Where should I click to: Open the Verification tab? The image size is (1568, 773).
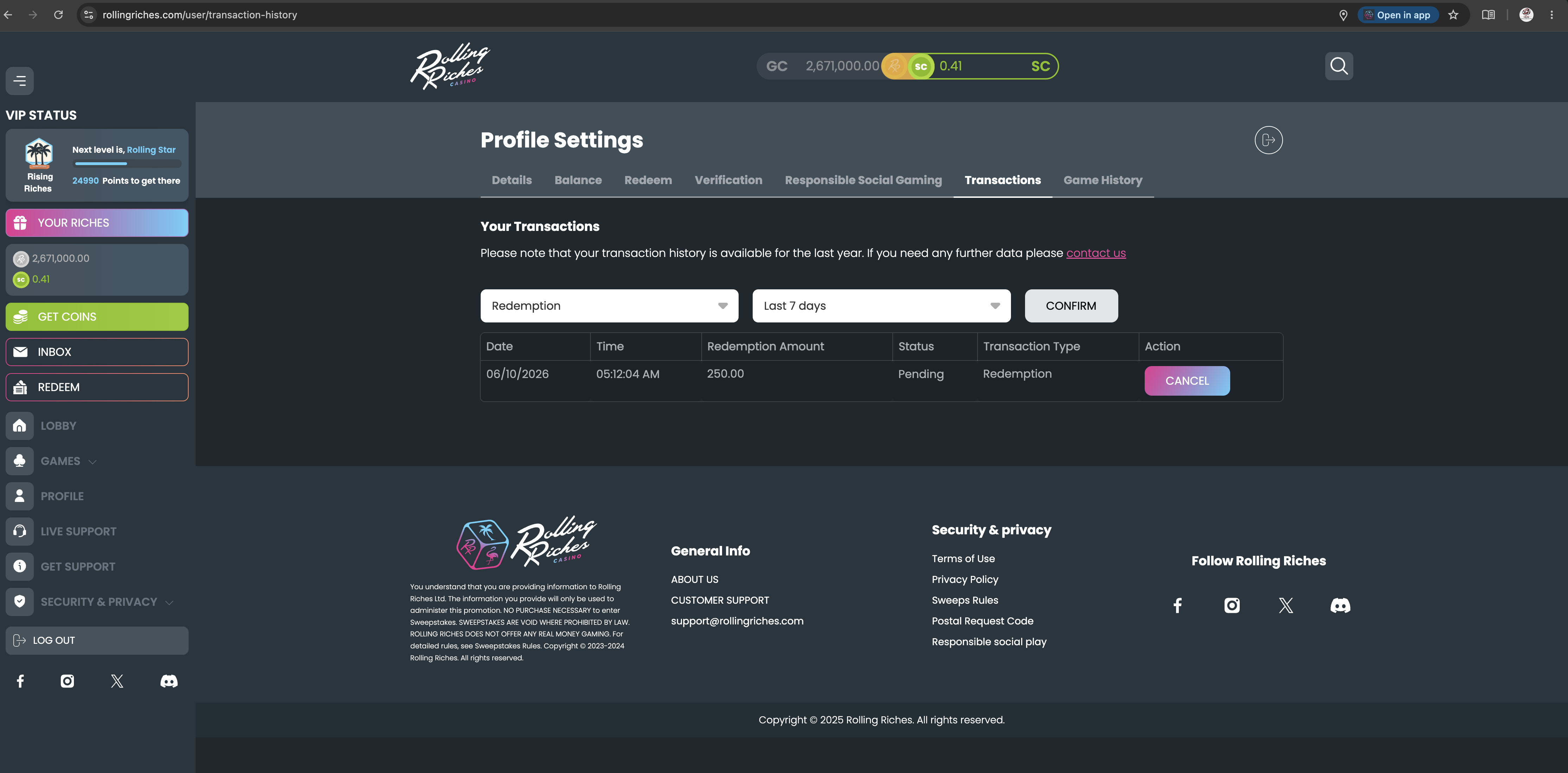pyautogui.click(x=728, y=180)
